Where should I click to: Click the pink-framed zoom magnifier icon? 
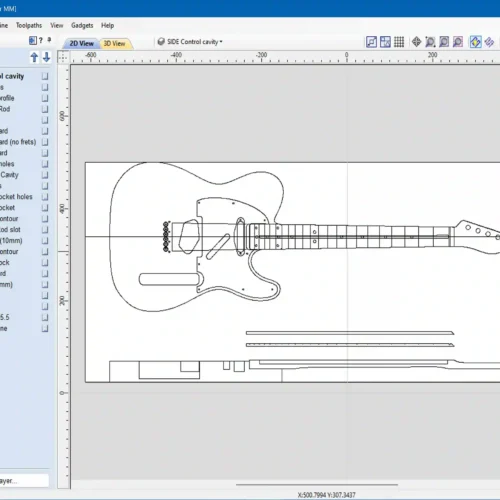tap(458, 42)
